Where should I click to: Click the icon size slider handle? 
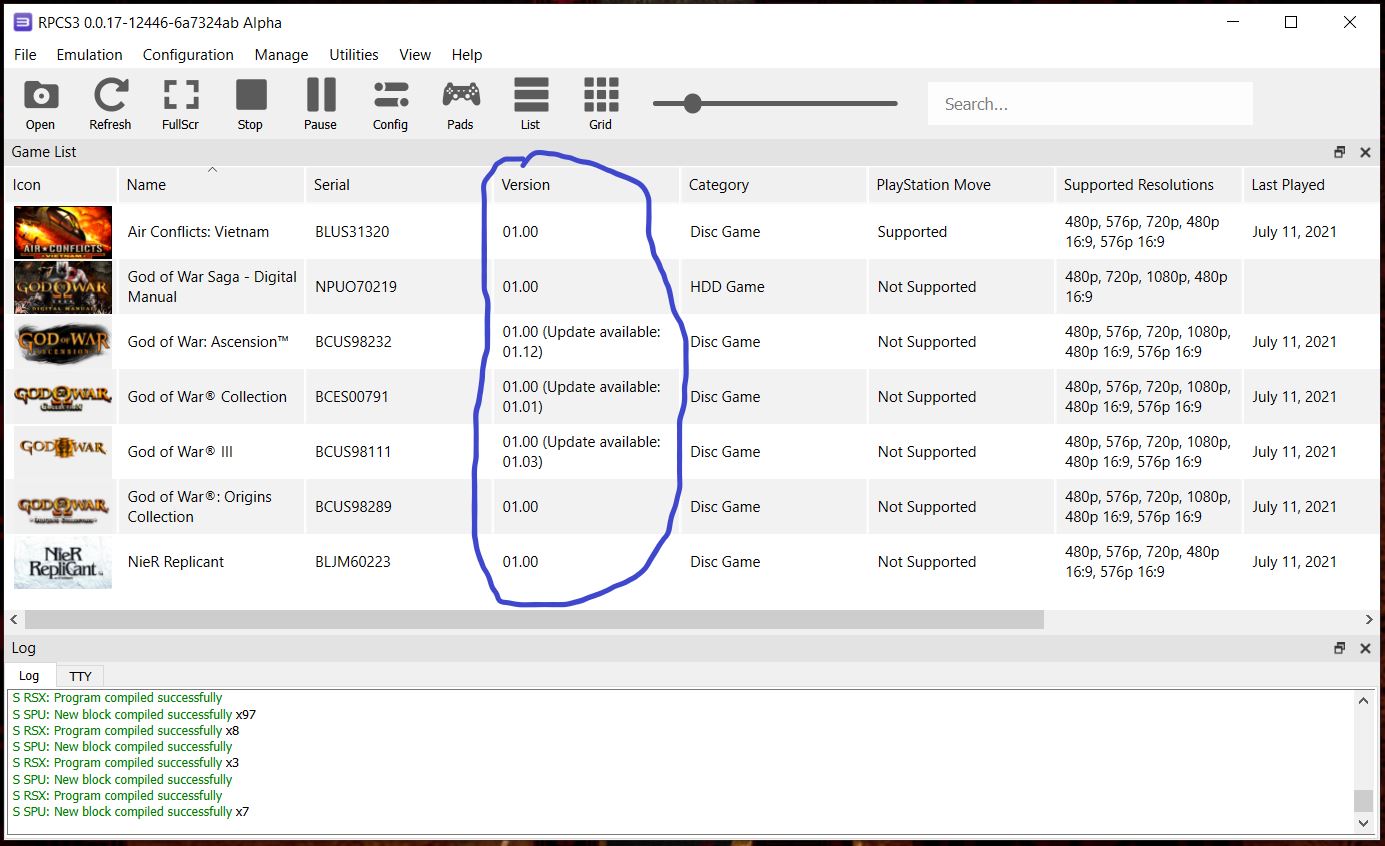pos(692,103)
